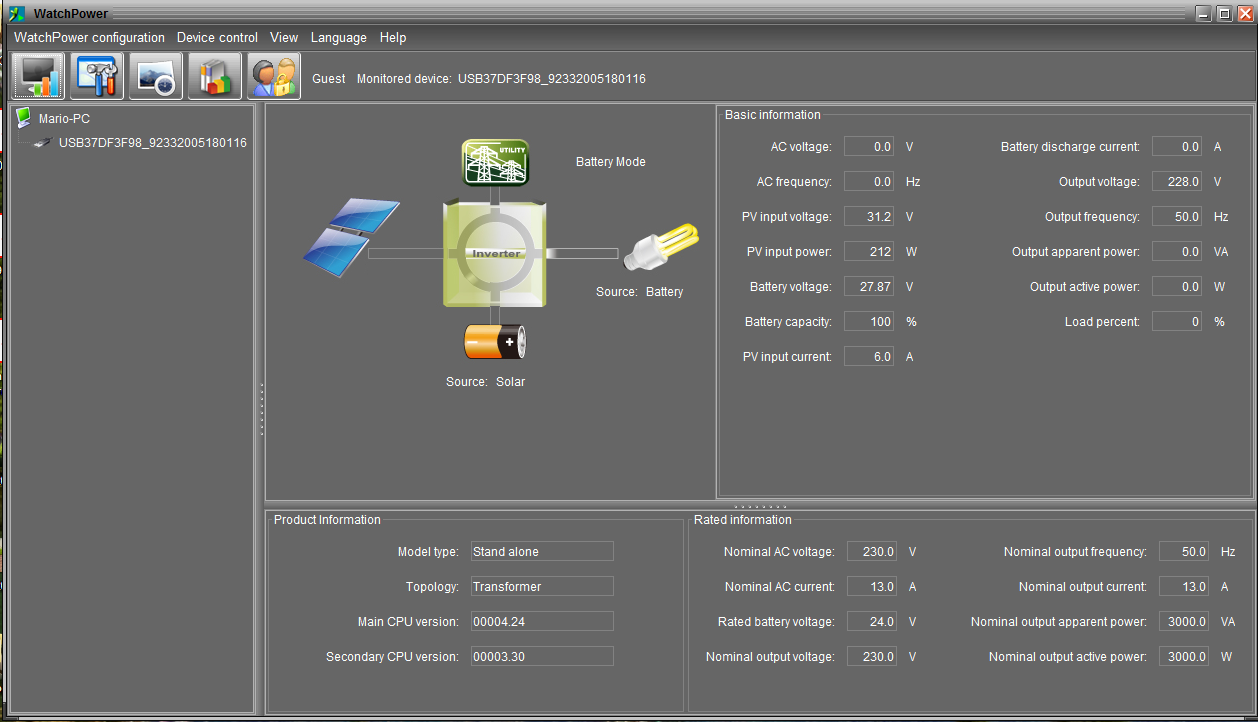Click Nominal output active power value 3000.0
Viewport: 1258px width, 722px height.
[x=1184, y=657]
